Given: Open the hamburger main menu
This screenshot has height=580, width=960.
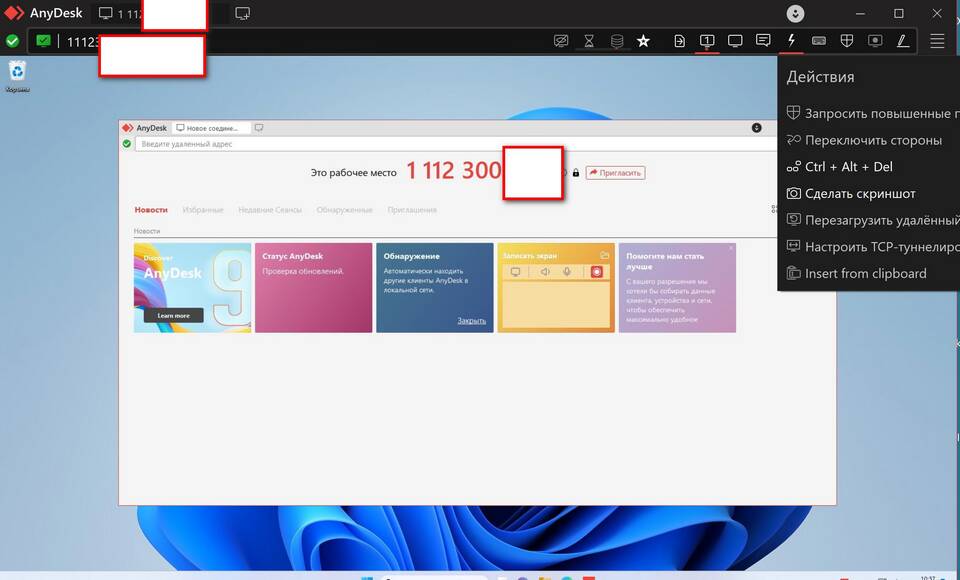Looking at the screenshot, I should point(937,41).
